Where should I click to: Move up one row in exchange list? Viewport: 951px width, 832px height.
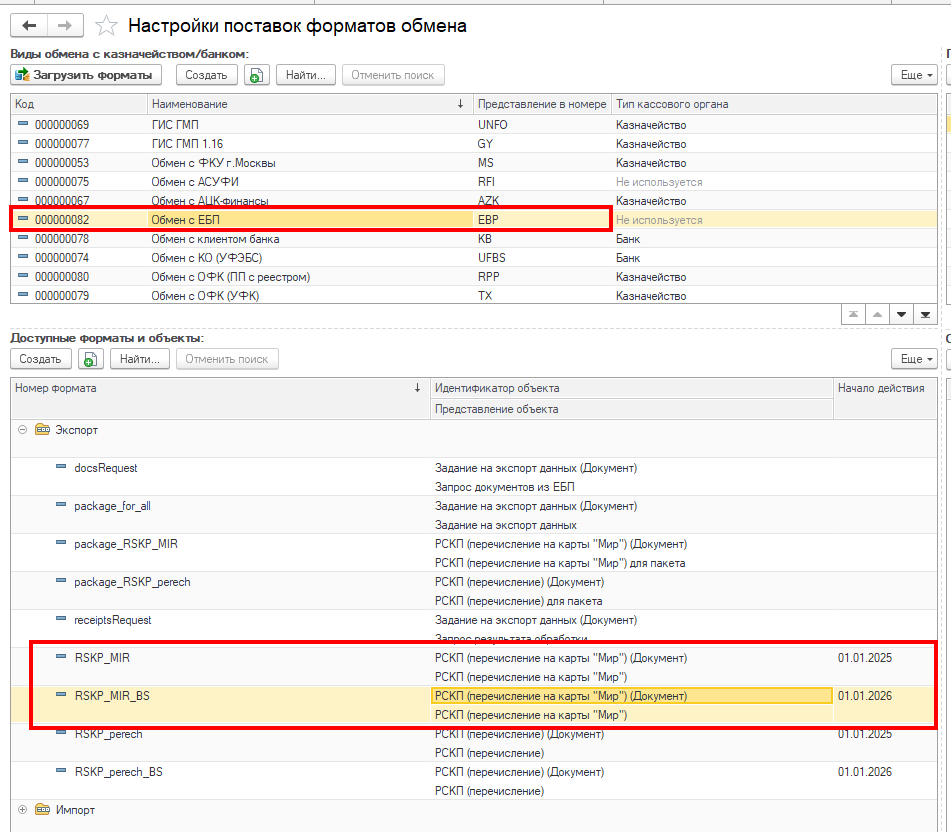tap(877, 314)
